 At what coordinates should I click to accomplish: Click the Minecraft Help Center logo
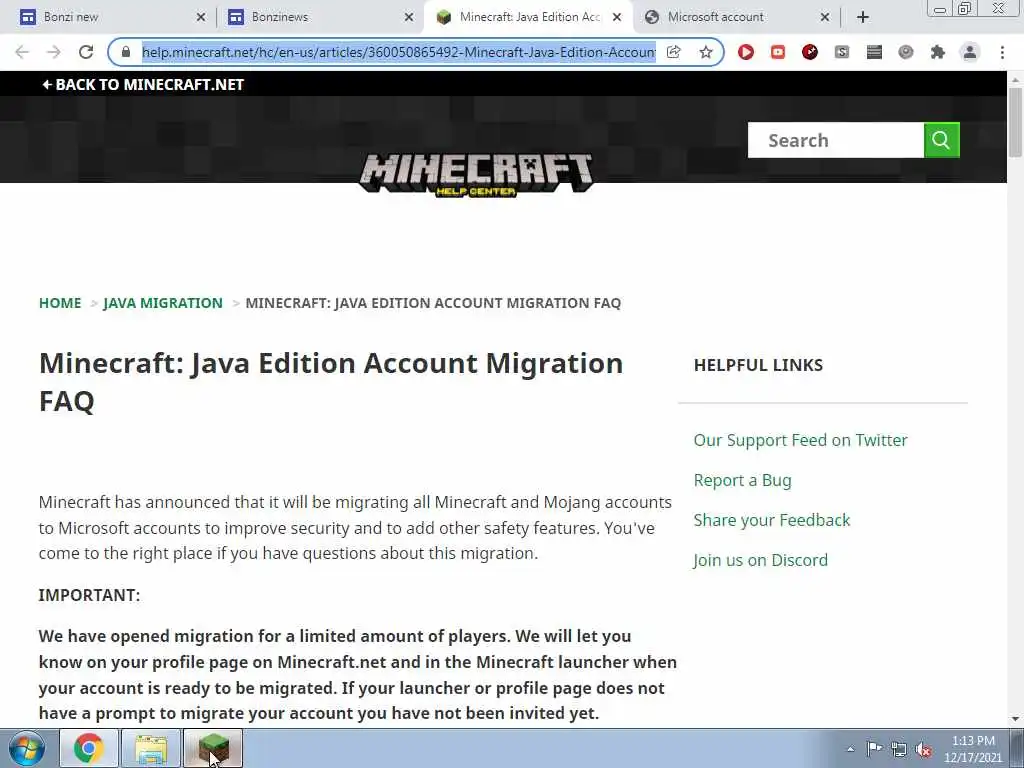(476, 175)
